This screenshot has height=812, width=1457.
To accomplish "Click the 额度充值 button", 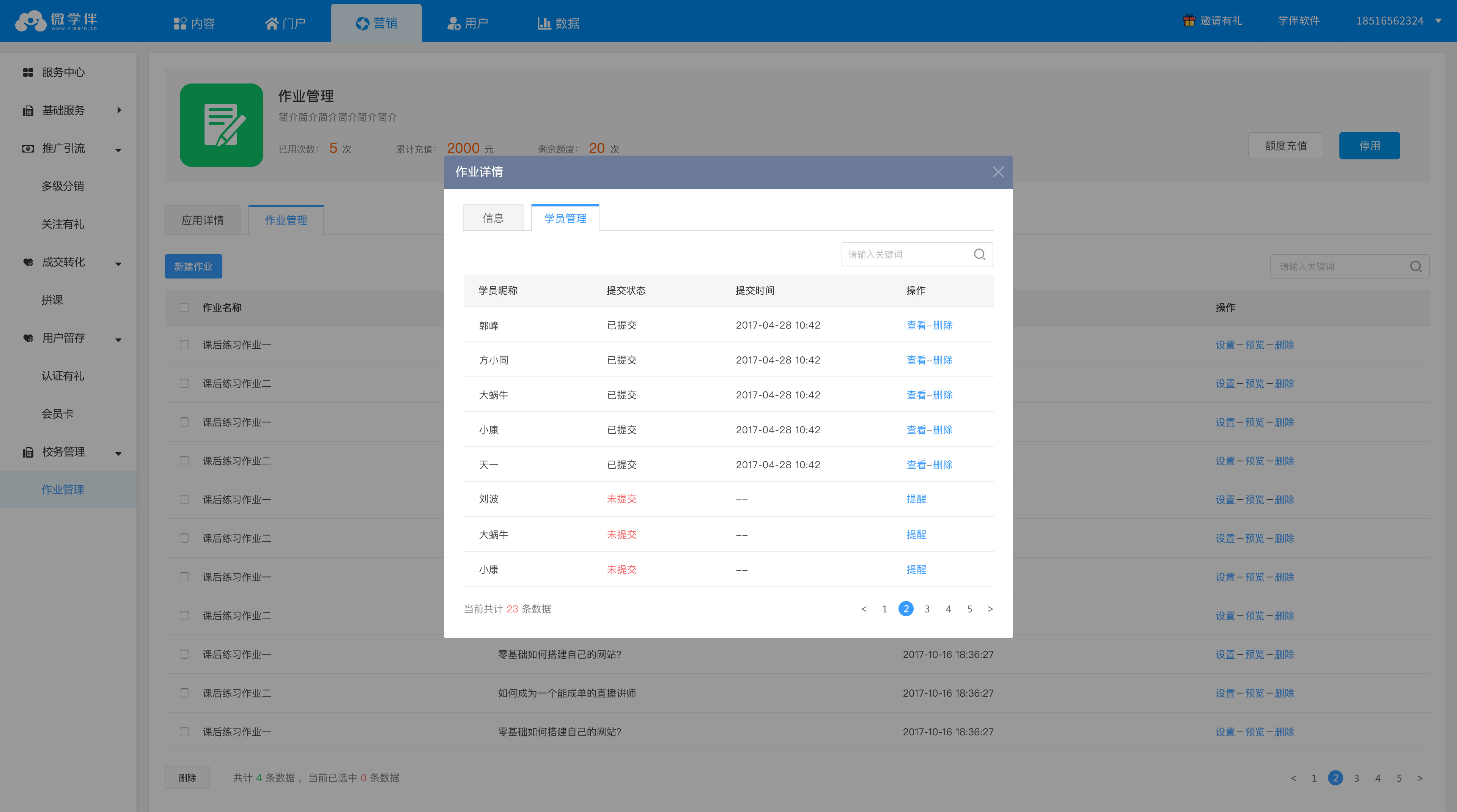I will coord(1286,146).
